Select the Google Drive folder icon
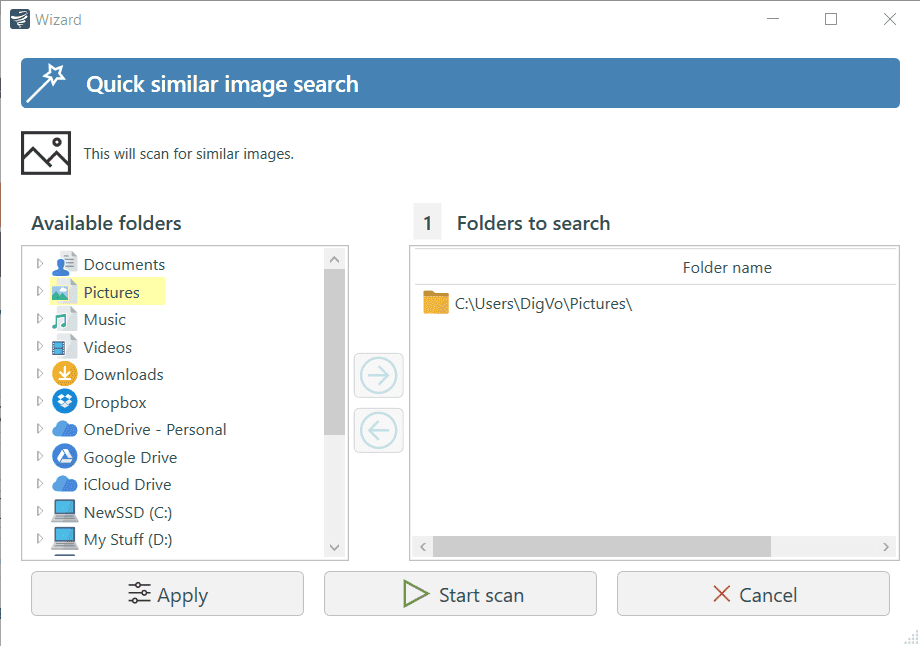920x646 pixels. coord(65,457)
